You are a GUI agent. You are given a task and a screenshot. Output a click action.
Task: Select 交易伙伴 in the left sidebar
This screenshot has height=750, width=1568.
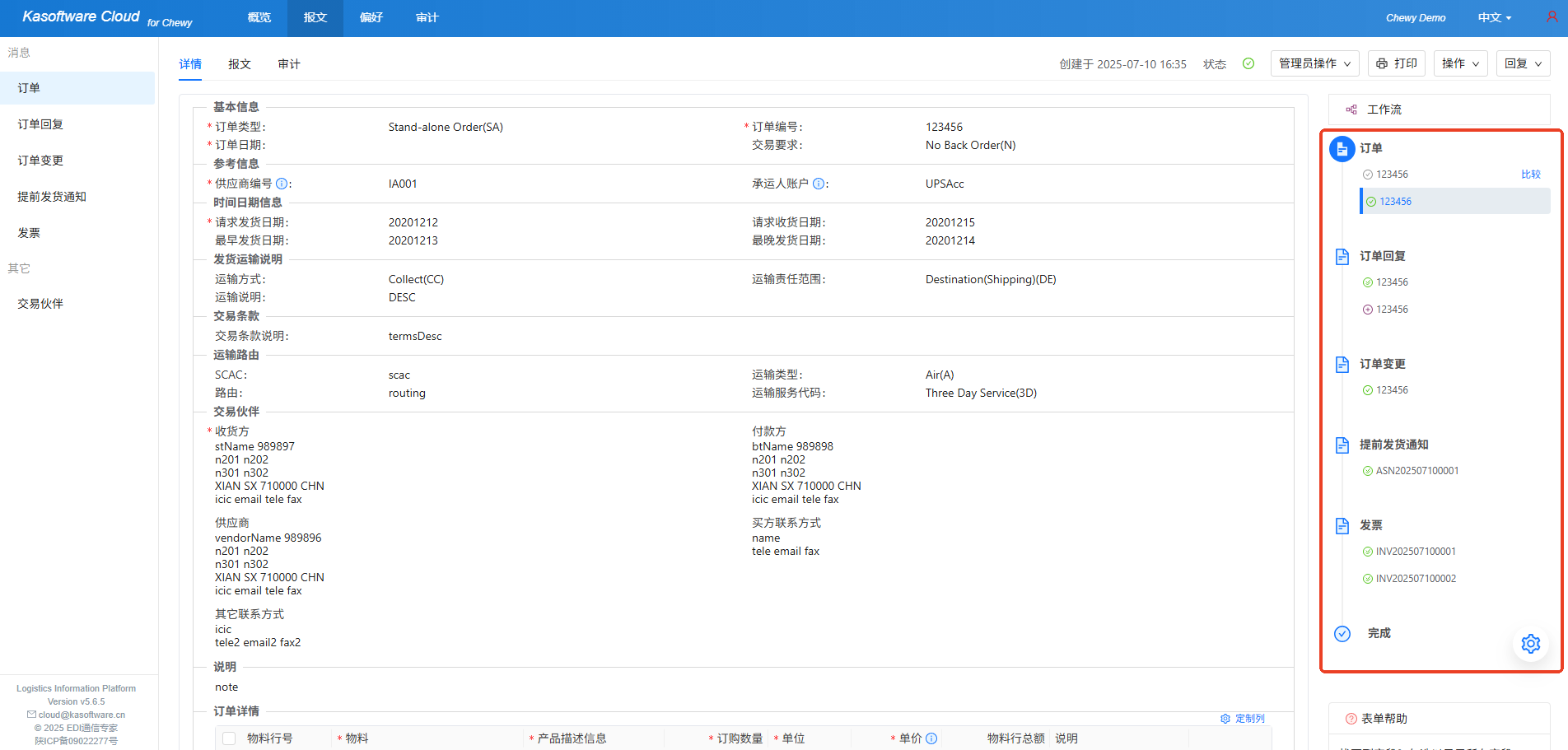[x=40, y=304]
